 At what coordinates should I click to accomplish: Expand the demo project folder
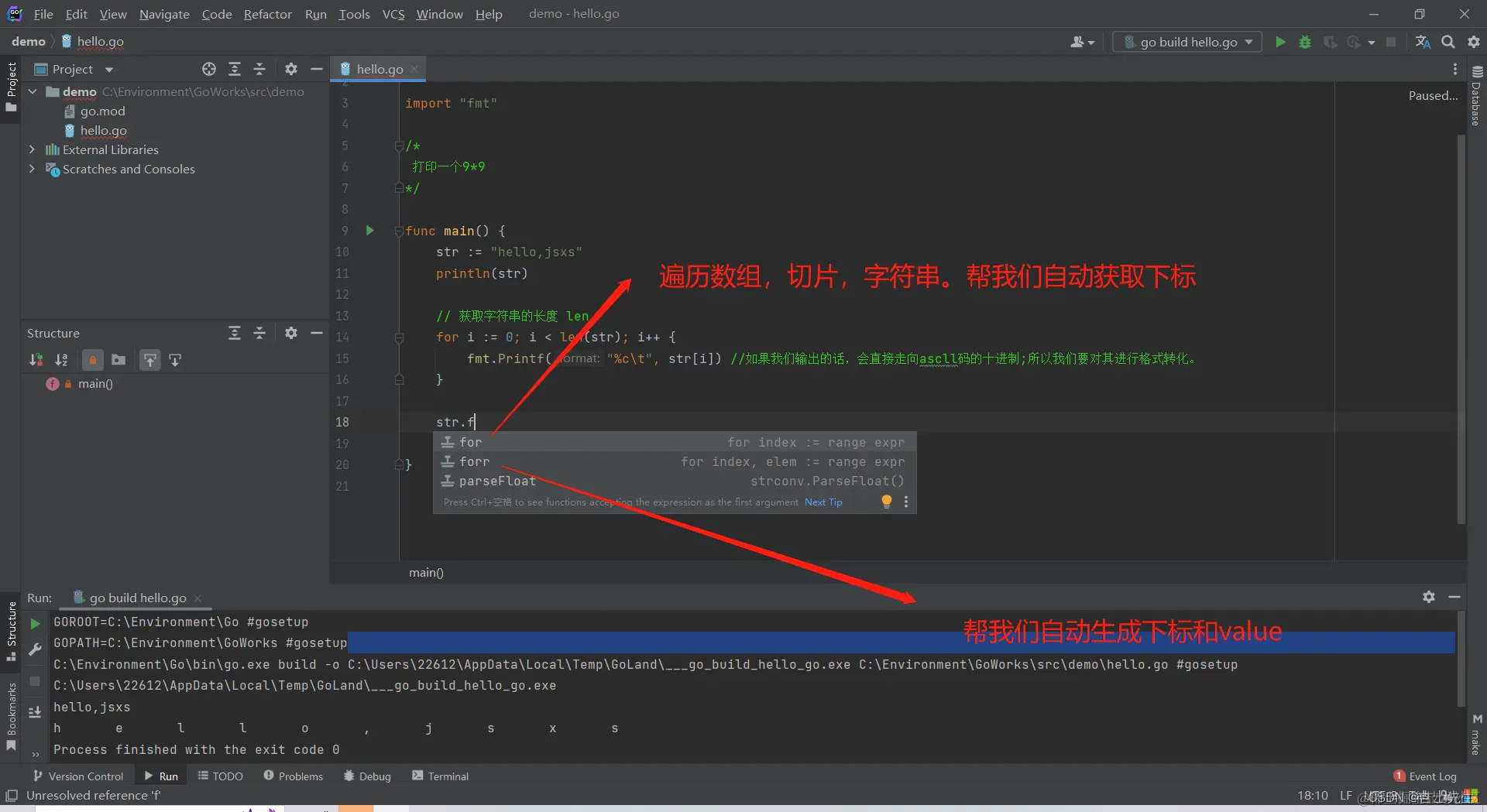(33, 91)
